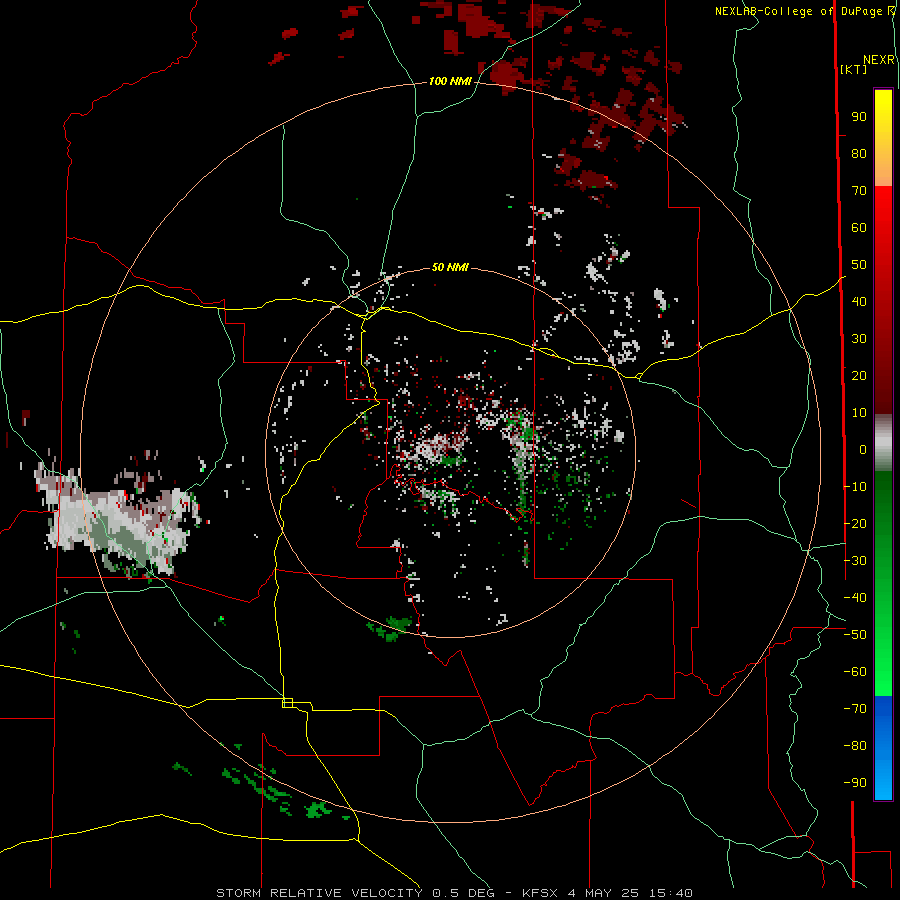Pick the "-60" velocity scale label

pyautogui.click(x=855, y=672)
